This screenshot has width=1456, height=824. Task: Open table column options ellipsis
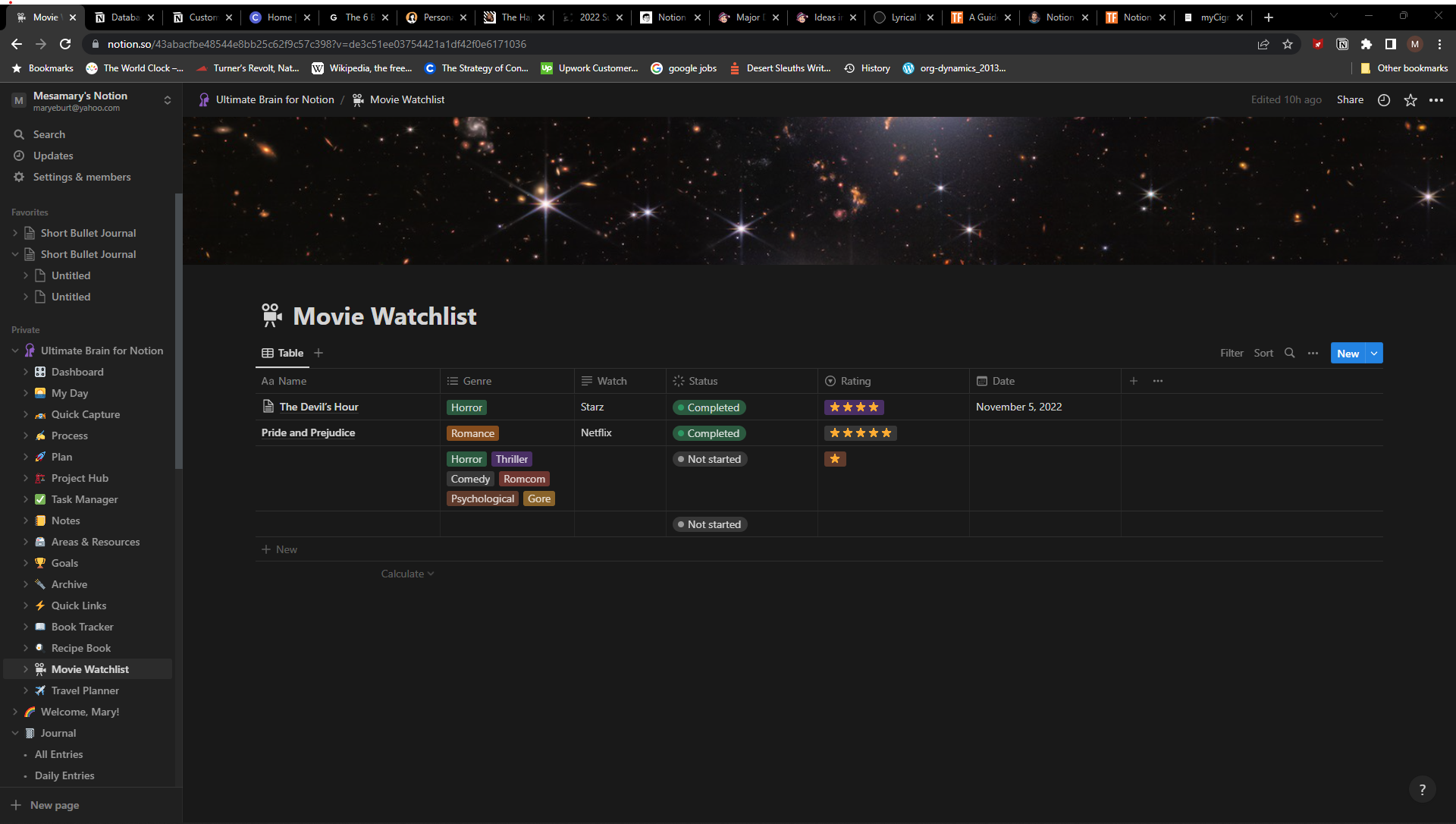click(1158, 381)
